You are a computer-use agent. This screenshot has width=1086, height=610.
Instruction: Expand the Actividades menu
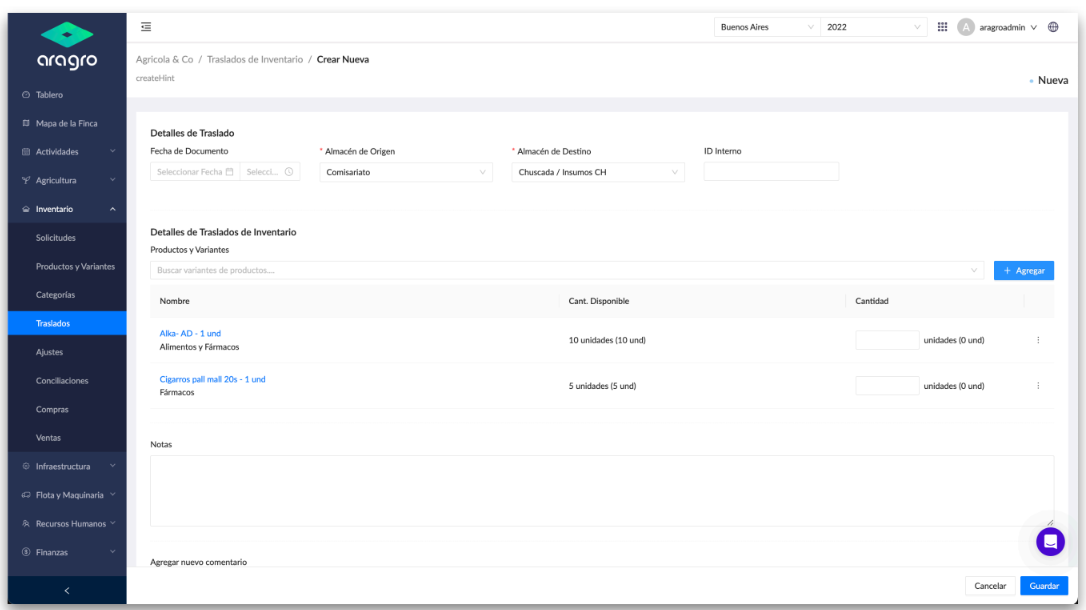pos(67,152)
